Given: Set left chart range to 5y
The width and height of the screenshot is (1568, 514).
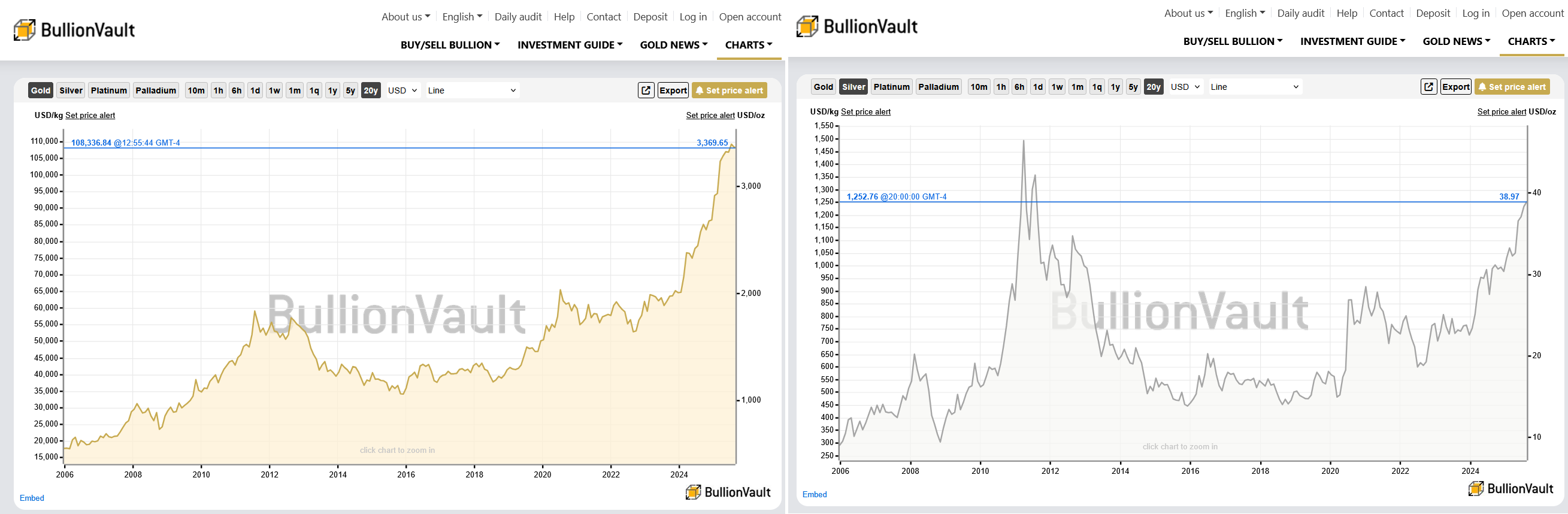Looking at the screenshot, I should [350, 90].
